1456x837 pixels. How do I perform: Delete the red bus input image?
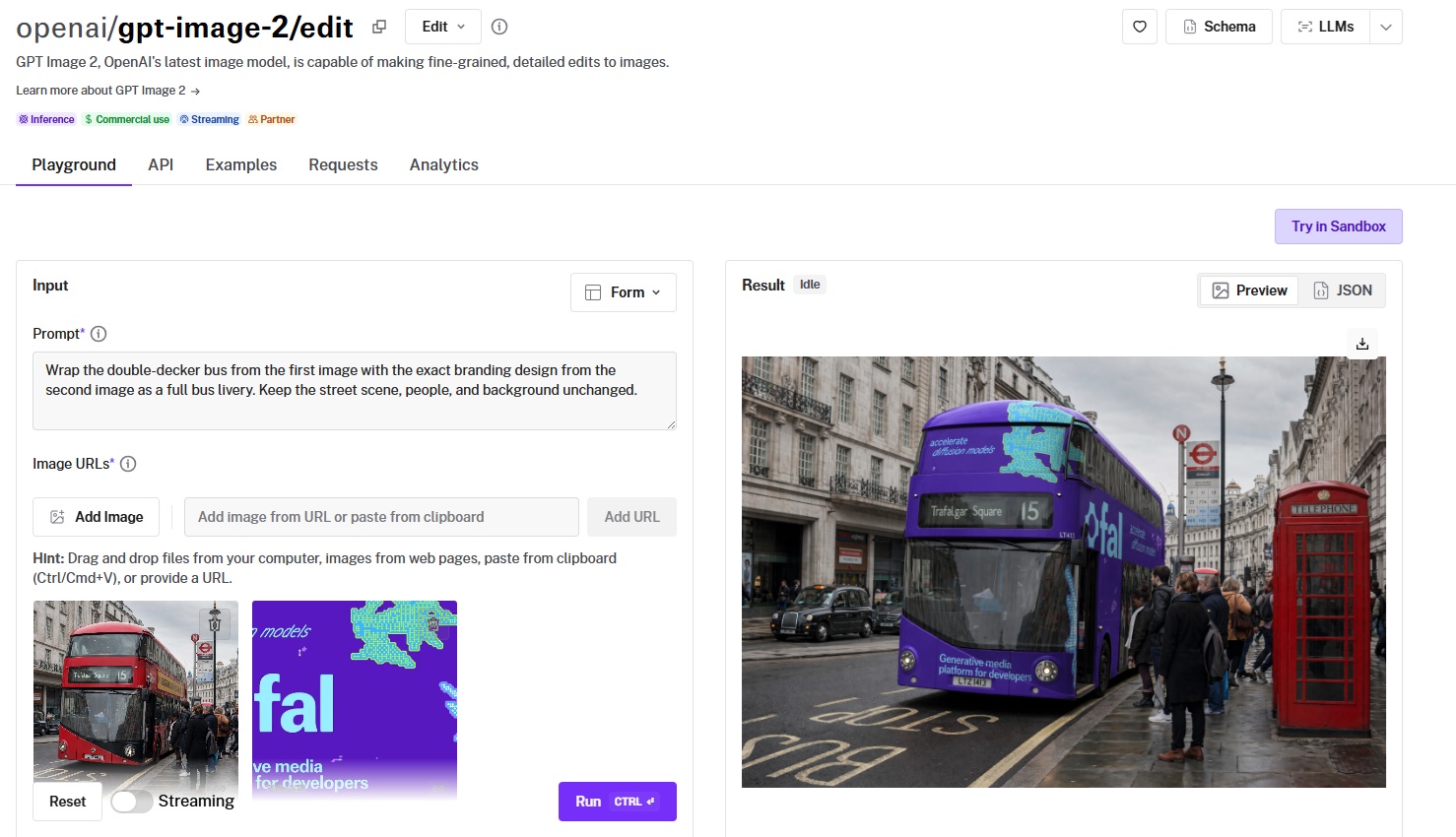(215, 621)
